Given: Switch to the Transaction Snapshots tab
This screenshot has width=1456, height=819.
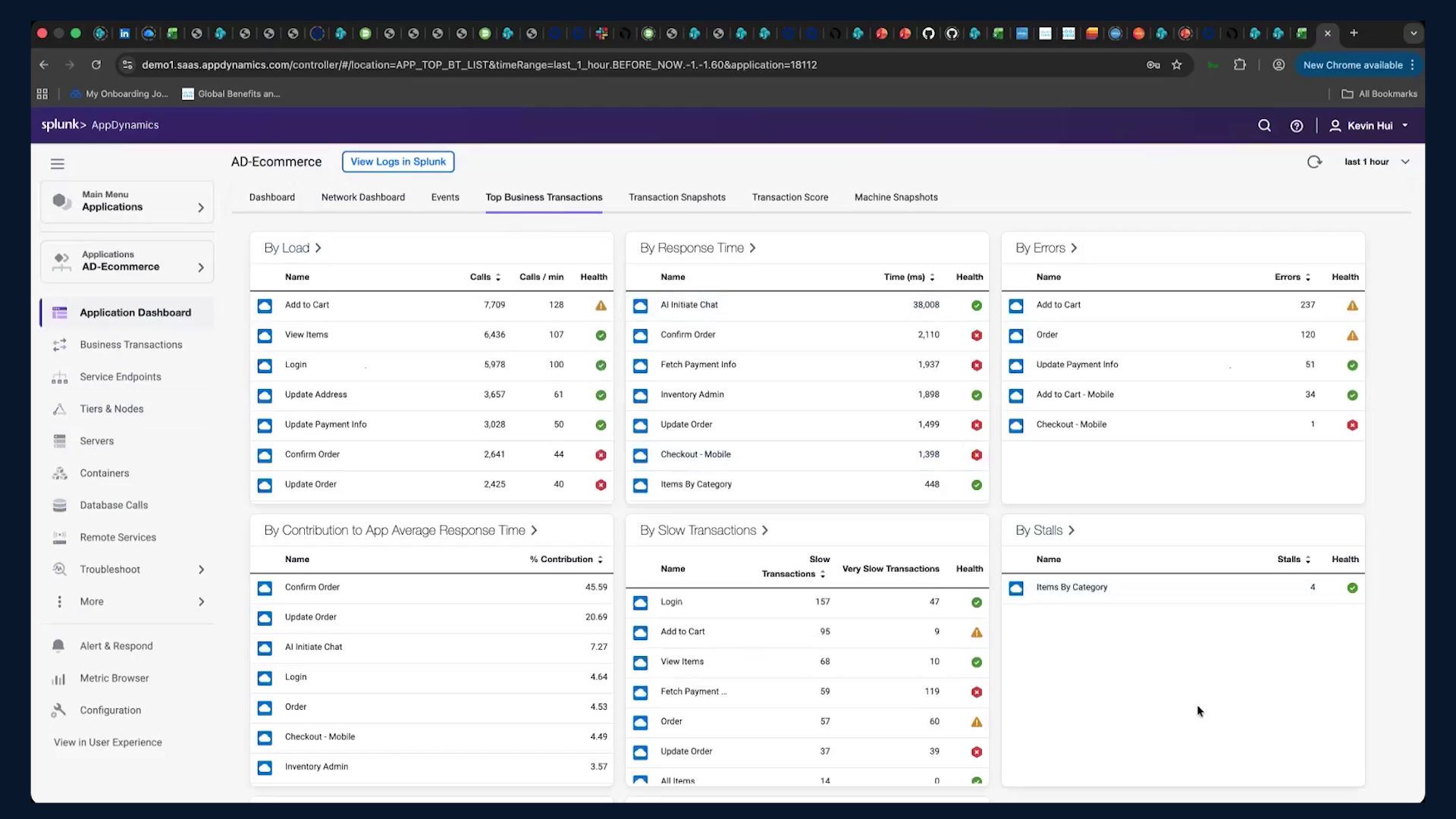Looking at the screenshot, I should [677, 197].
